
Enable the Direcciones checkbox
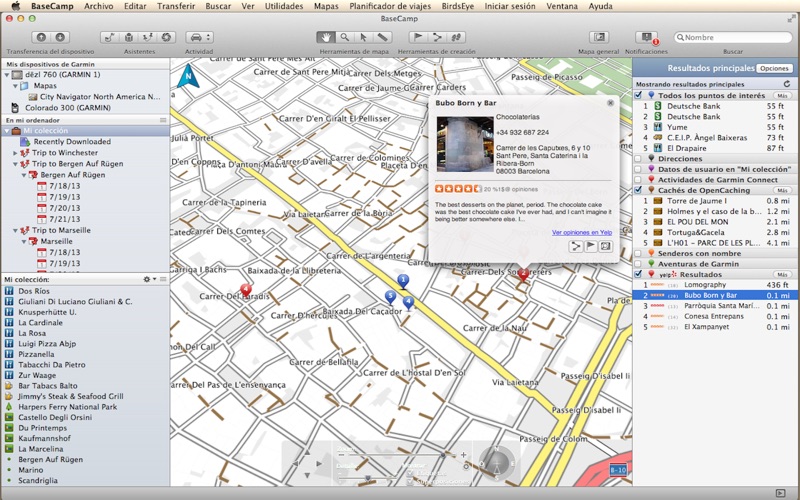[638, 159]
